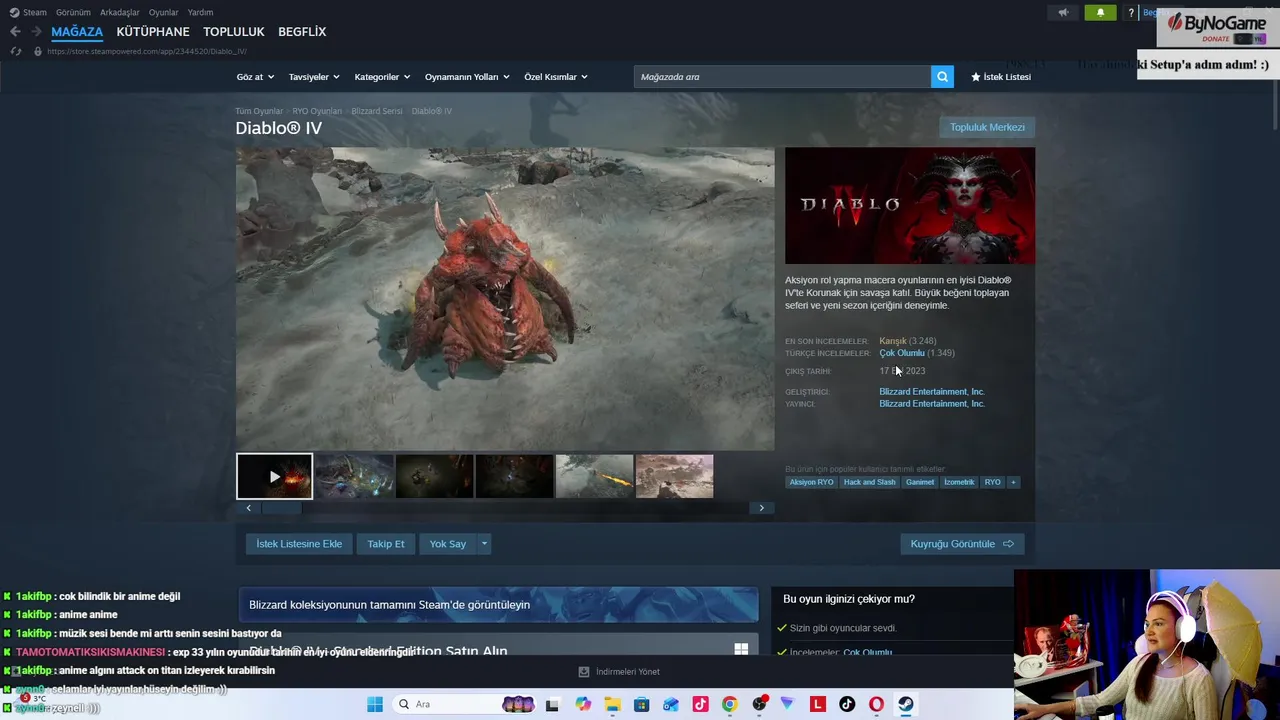Switch to the KÜTÜPHANE tab

point(153,32)
